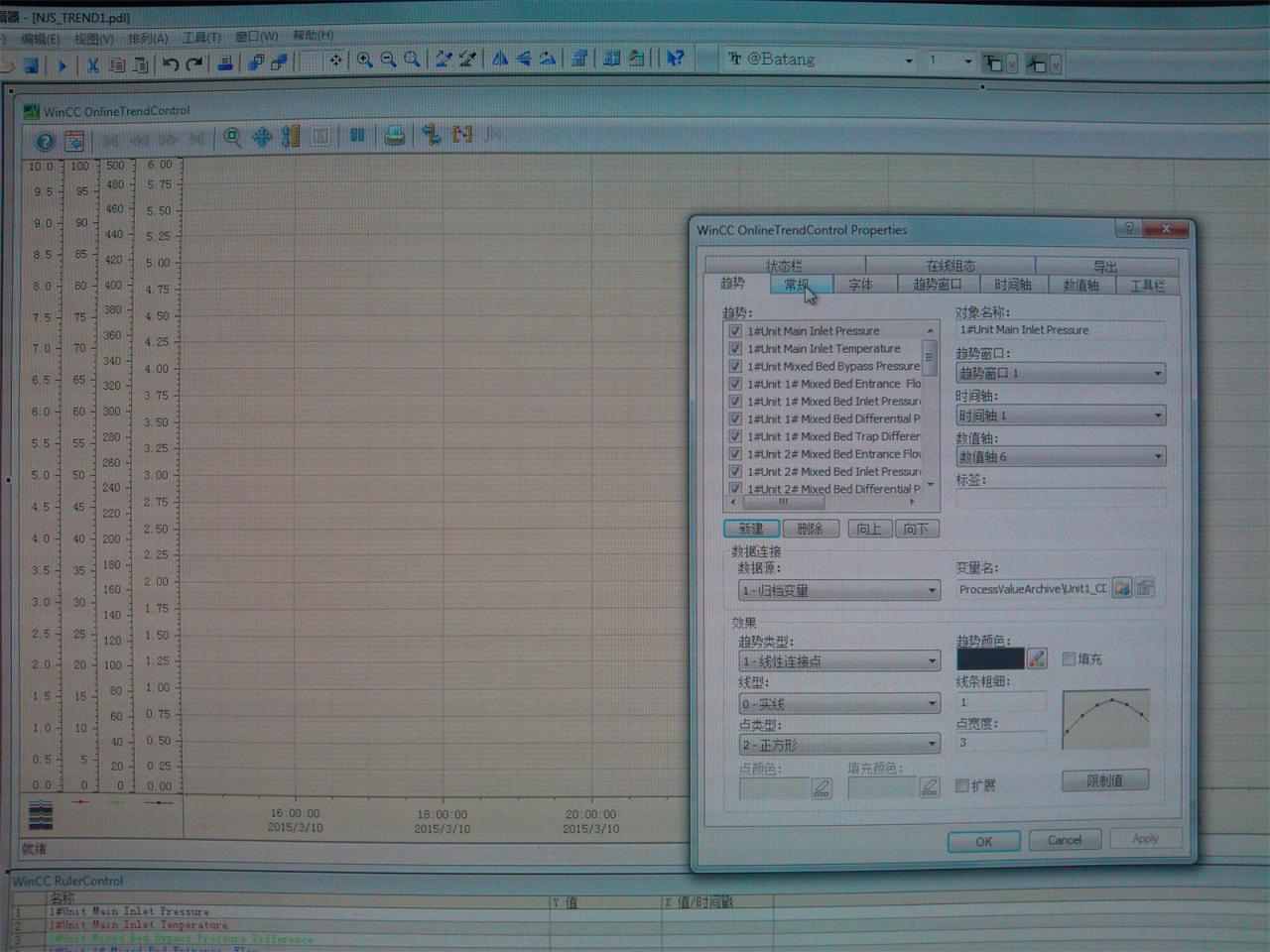The height and width of the screenshot is (952, 1270).
Task: Enable the 填充 (fill) checkbox
Action: [1069, 658]
